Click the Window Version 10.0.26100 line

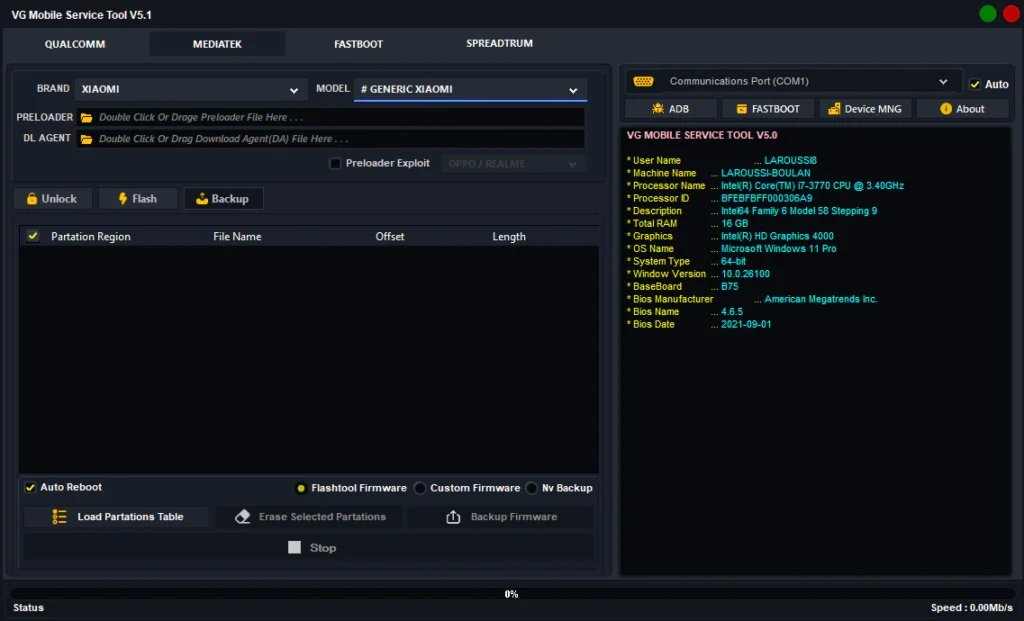697,274
